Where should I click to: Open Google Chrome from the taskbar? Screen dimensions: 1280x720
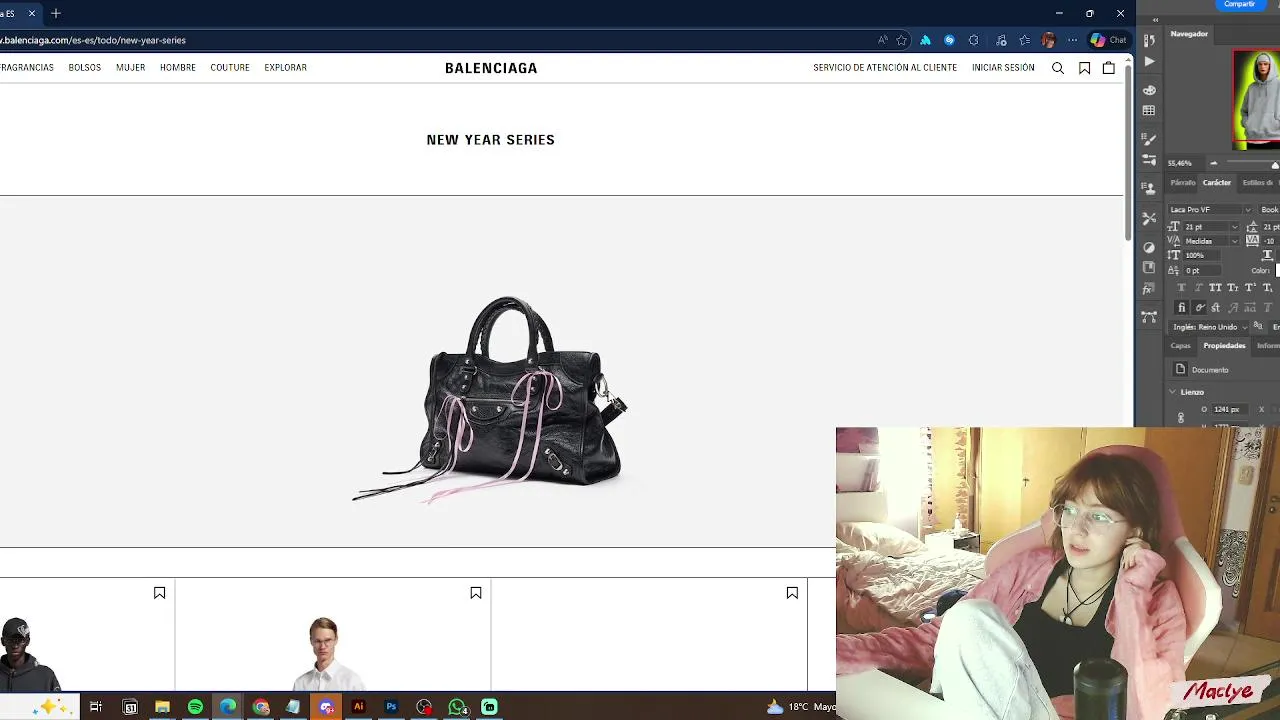[x=261, y=707]
